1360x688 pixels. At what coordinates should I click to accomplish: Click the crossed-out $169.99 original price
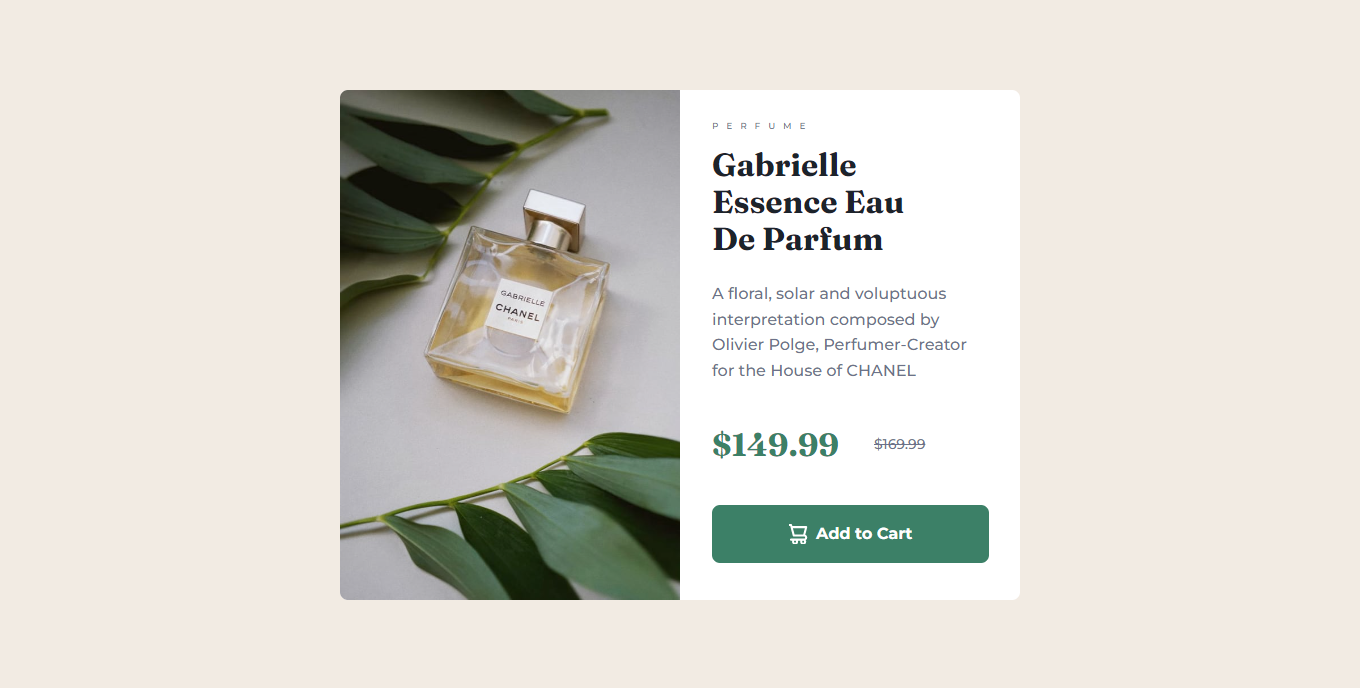(x=899, y=444)
